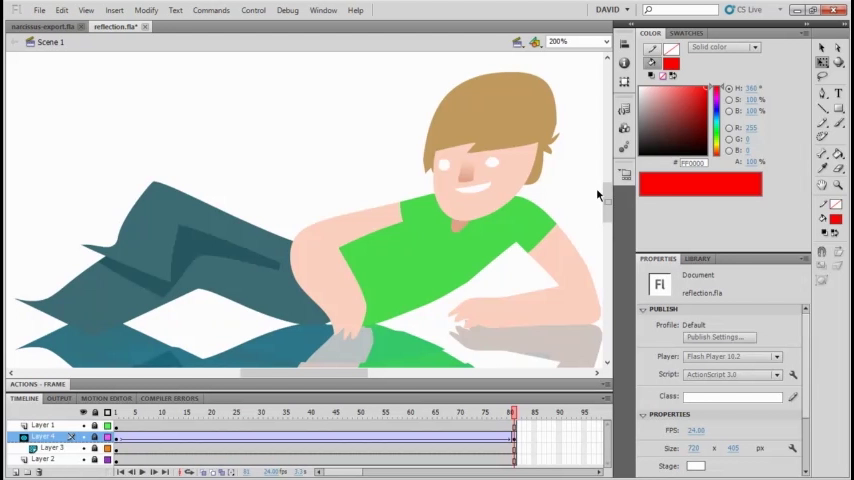The height and width of the screenshot is (480, 854).
Task: Select the Text tool in the toolbox
Action: click(x=838, y=93)
